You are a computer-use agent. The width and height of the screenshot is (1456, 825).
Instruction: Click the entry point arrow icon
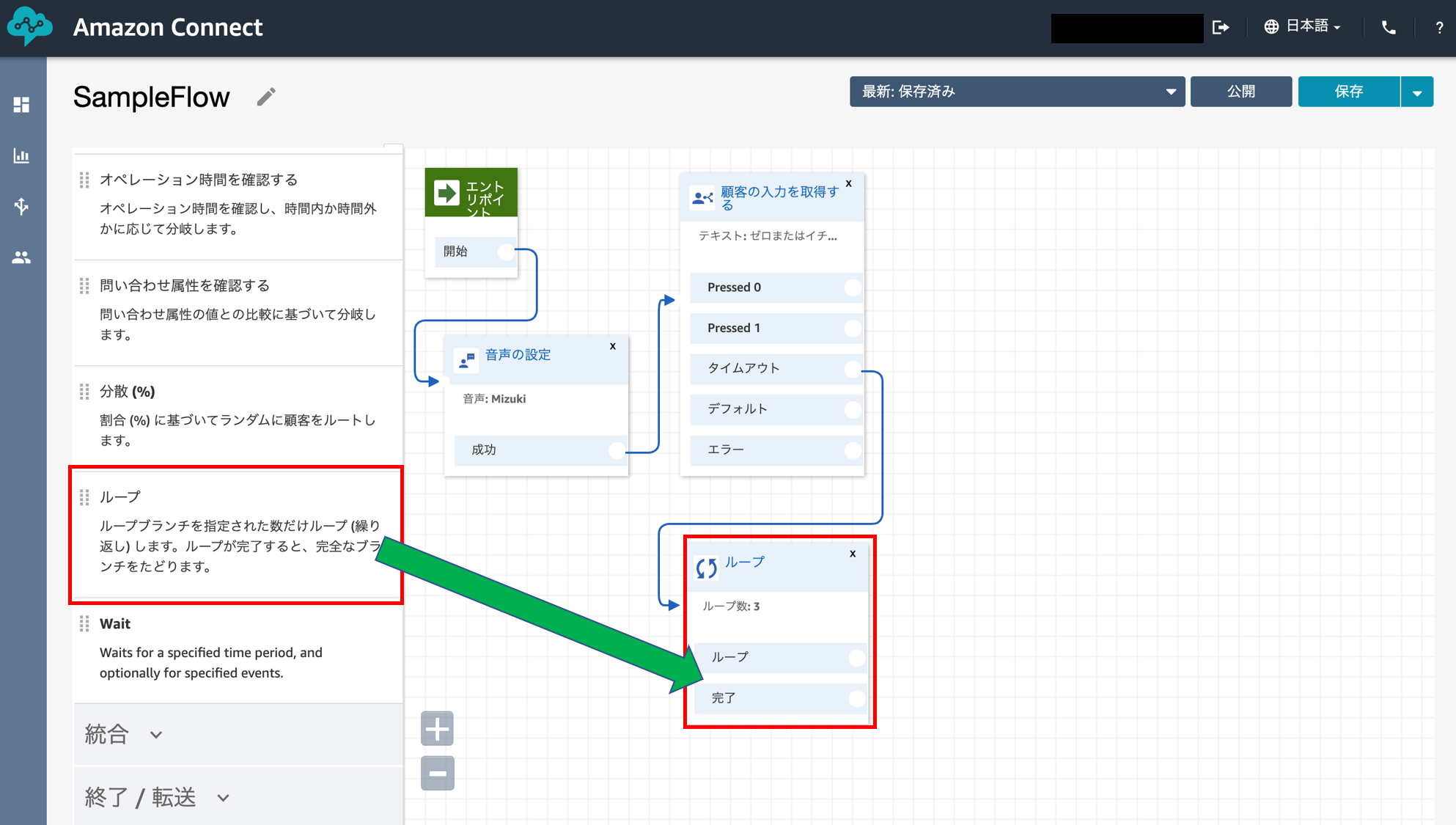tap(446, 193)
